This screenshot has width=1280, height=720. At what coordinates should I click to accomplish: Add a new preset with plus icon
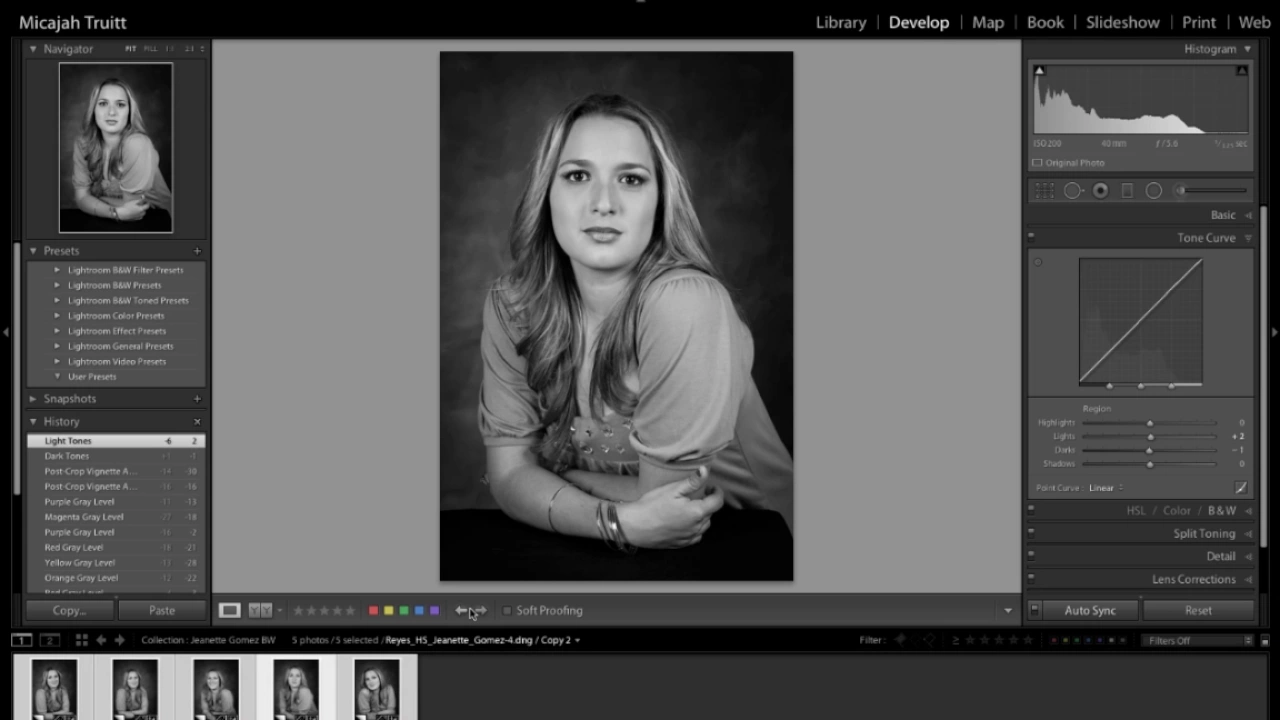tap(197, 251)
